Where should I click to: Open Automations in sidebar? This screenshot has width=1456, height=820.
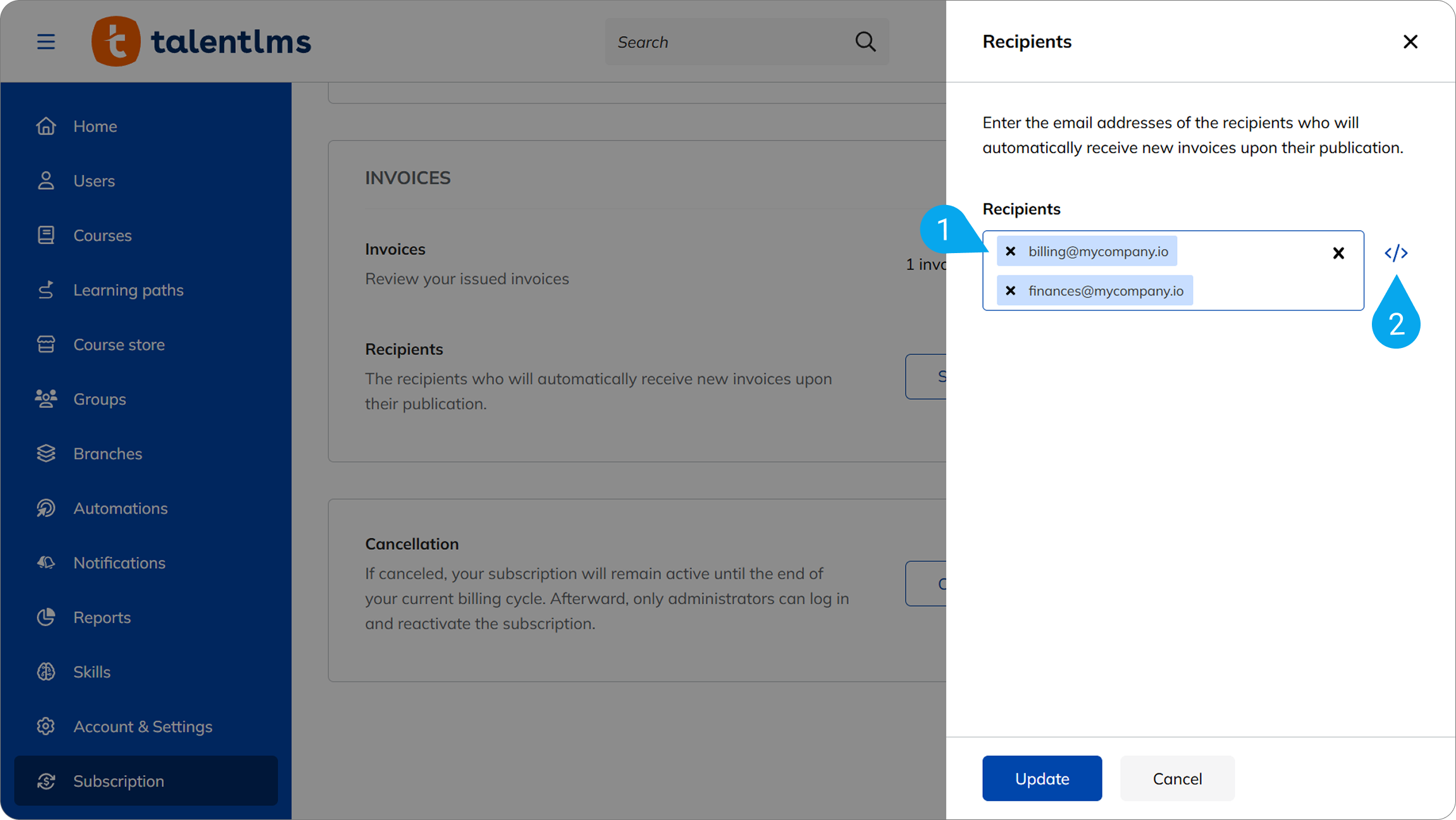(x=120, y=508)
